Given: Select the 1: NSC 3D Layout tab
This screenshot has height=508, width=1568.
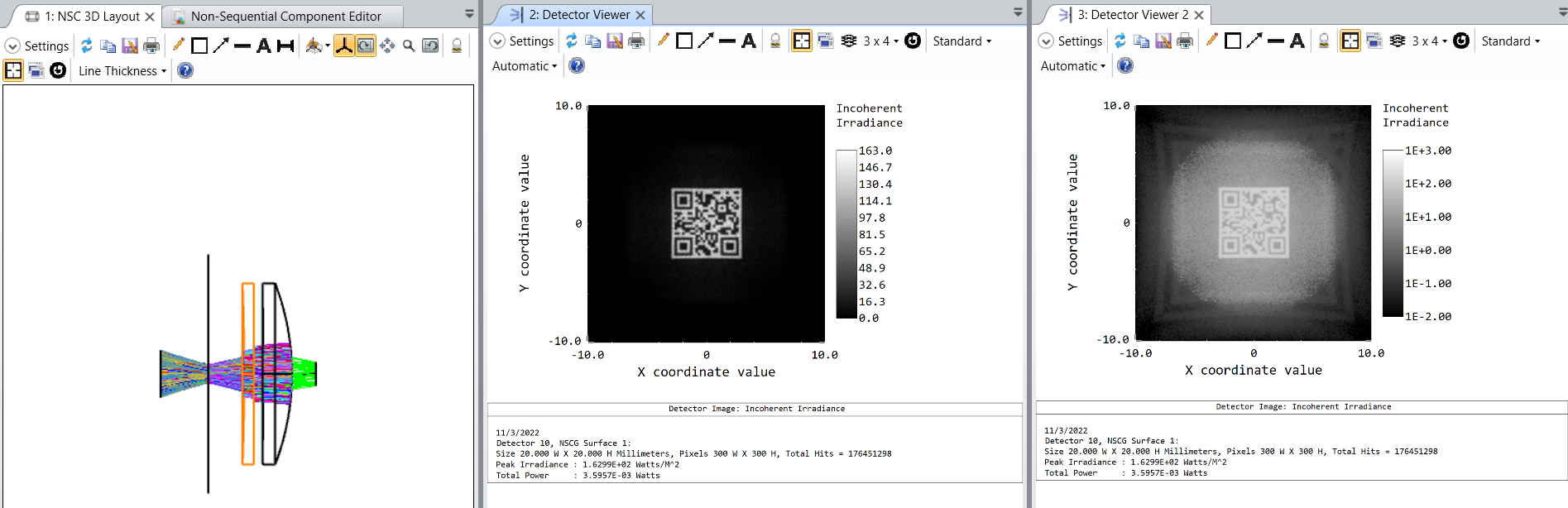Looking at the screenshot, I should tap(92, 17).
